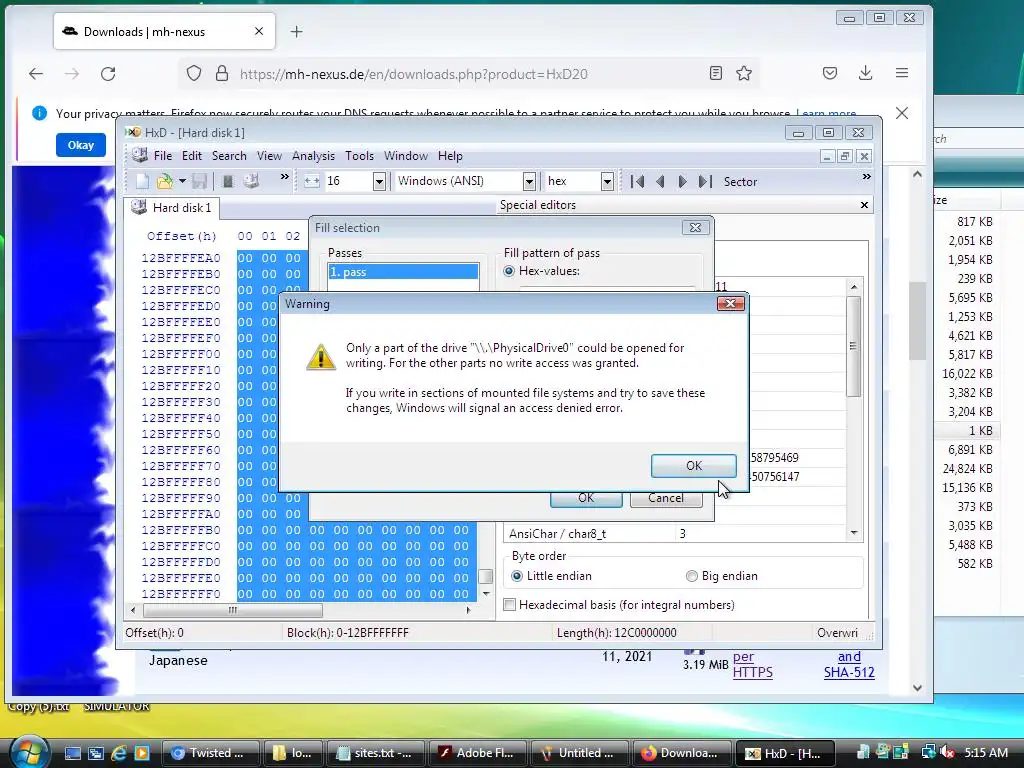The image size is (1024, 768).
Task: Click the 'per HTTPS' download link
Action: tap(752, 665)
